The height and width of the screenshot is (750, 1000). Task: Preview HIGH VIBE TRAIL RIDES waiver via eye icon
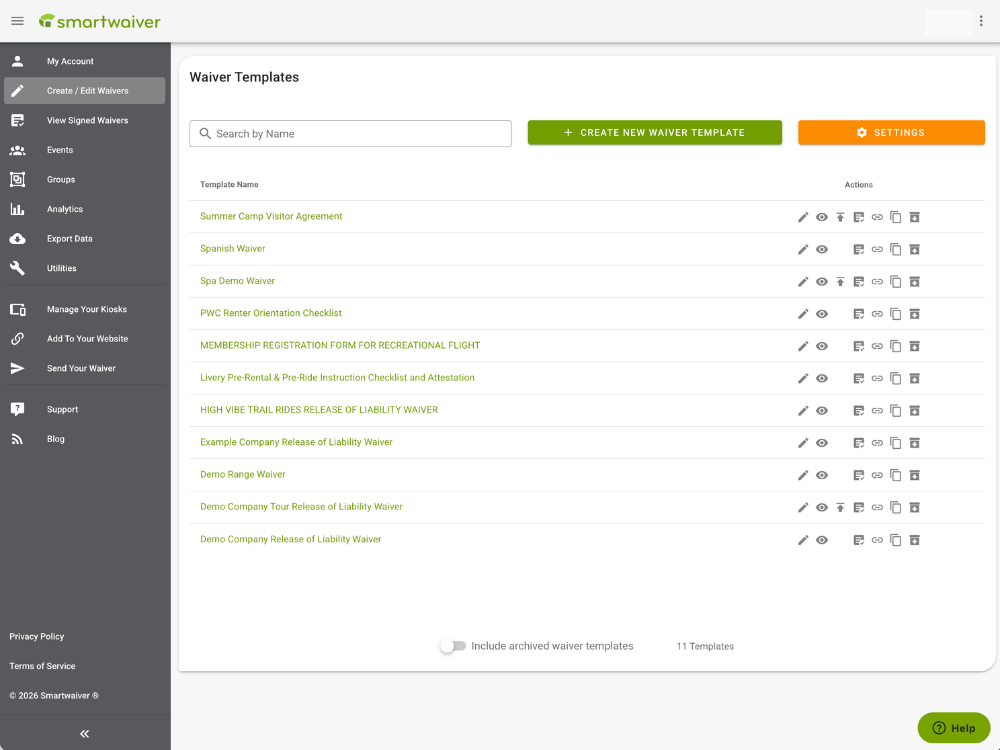[x=822, y=411]
